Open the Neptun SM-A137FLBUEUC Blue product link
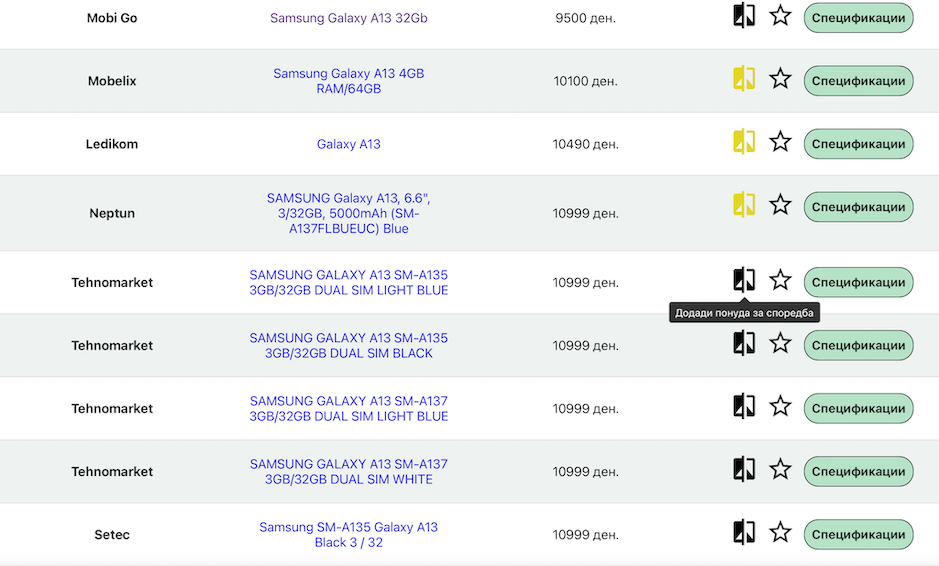This screenshot has height=566, width=939. pyautogui.click(x=348, y=213)
